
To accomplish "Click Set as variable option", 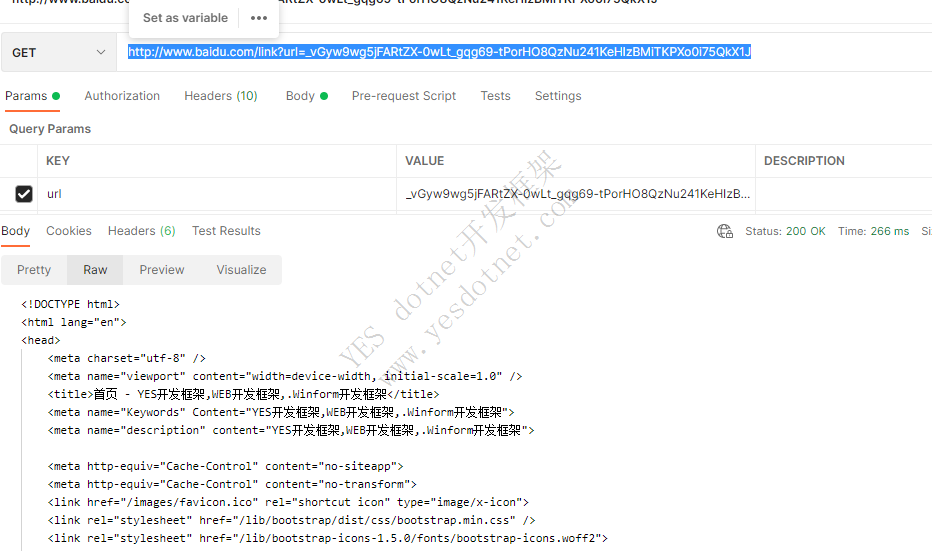I will (x=185, y=18).
